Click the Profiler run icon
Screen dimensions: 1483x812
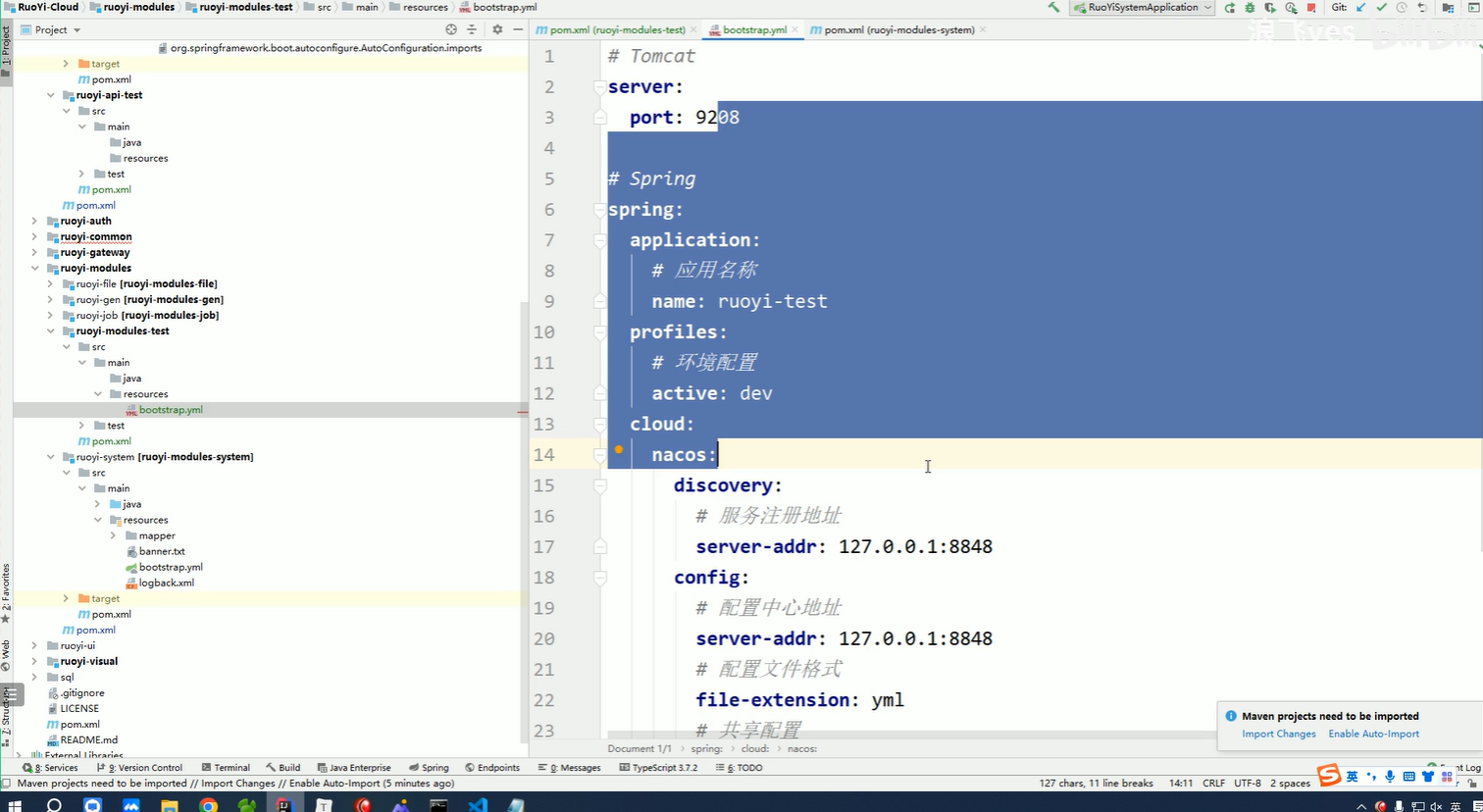pyautogui.click(x=1291, y=7)
